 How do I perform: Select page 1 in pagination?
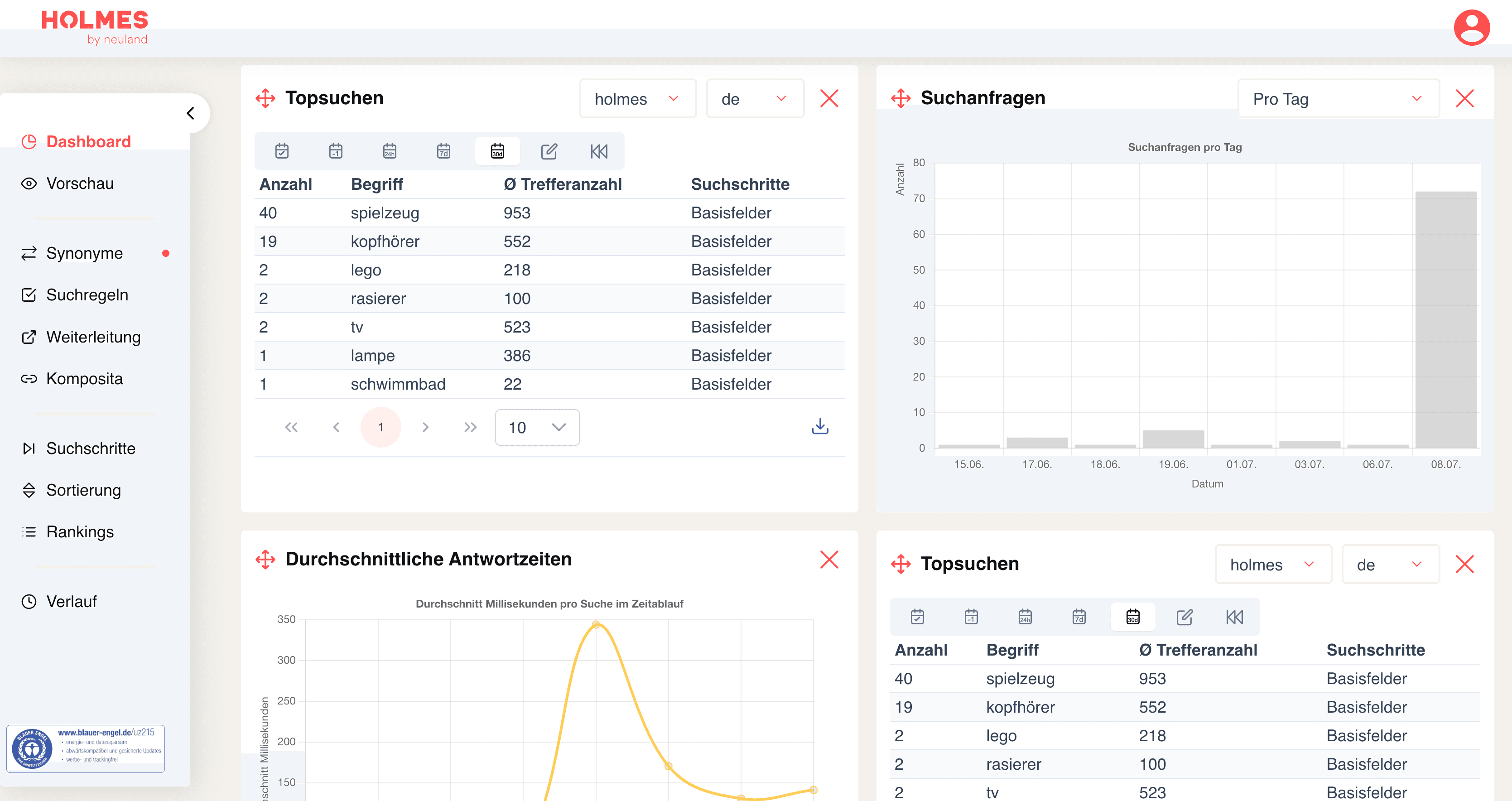381,427
